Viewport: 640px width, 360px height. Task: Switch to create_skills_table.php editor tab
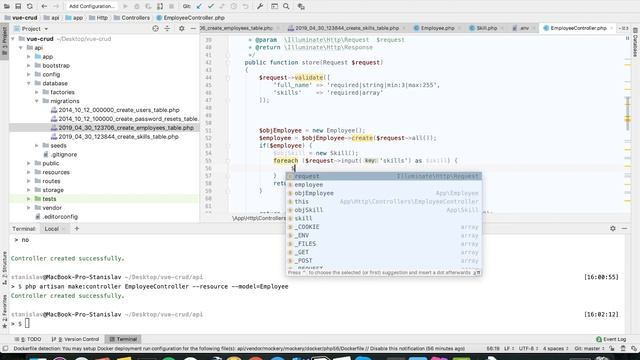tap(346, 28)
